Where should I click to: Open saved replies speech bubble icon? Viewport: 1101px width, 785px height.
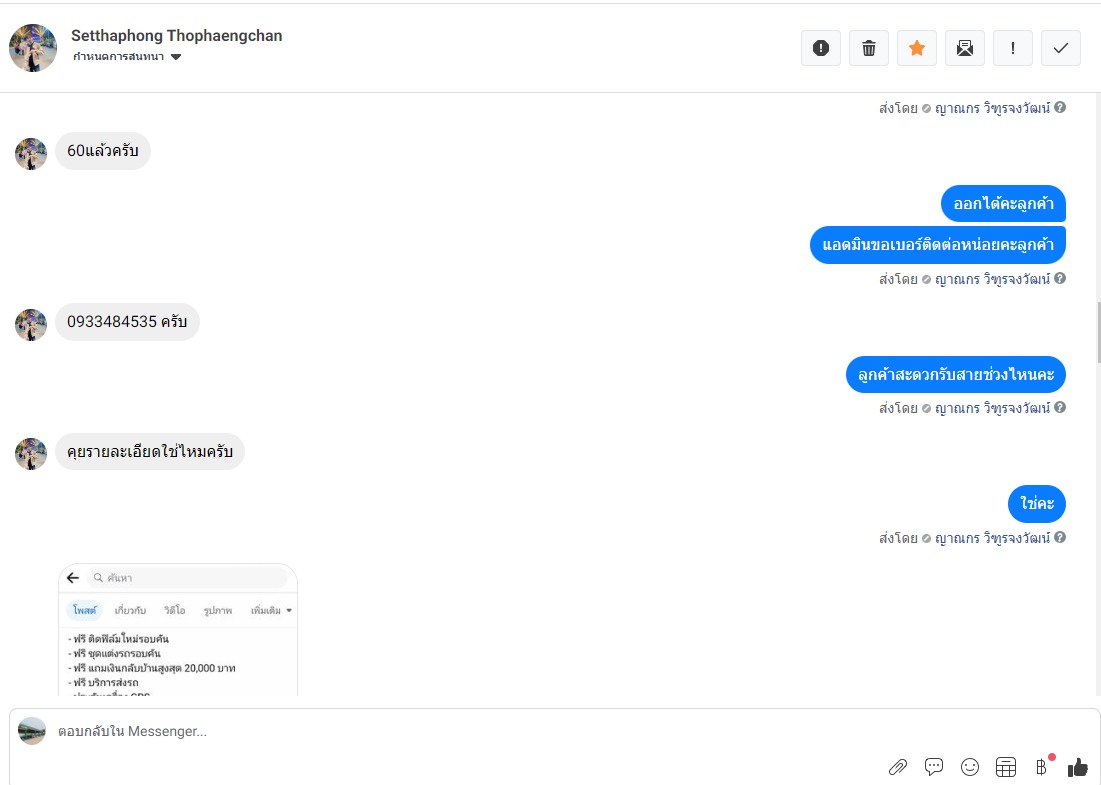(x=933, y=767)
